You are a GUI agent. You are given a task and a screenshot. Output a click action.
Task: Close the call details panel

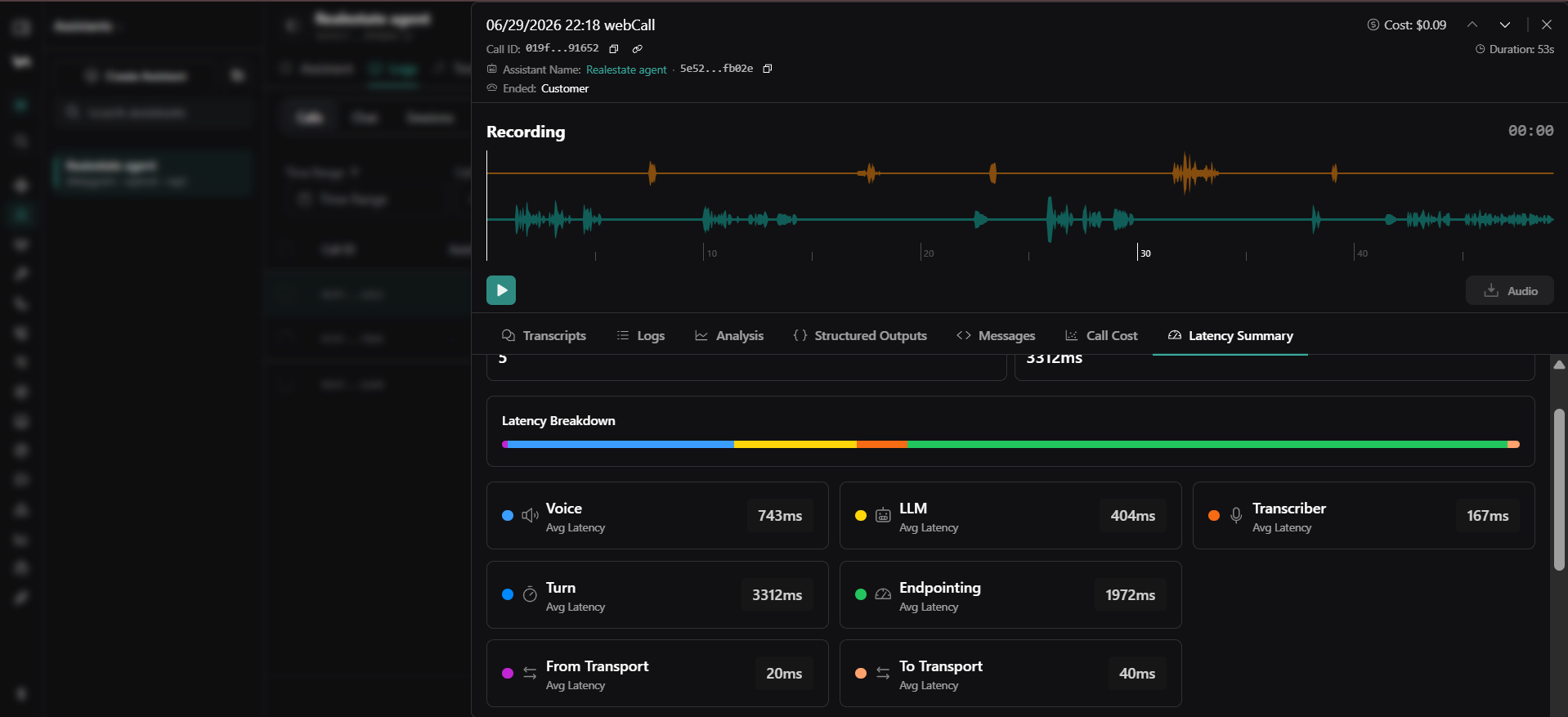1547,25
